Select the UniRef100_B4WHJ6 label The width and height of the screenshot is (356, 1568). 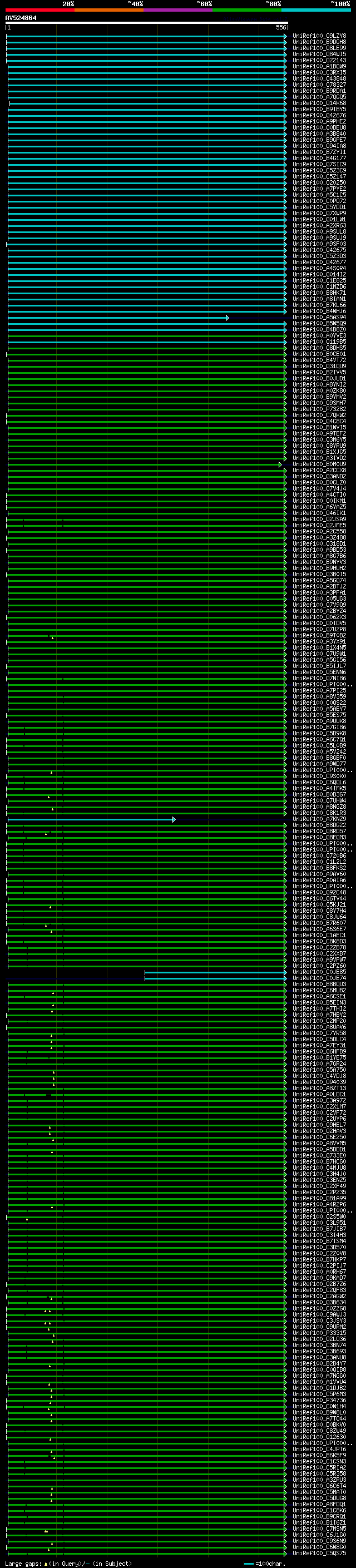319,311
